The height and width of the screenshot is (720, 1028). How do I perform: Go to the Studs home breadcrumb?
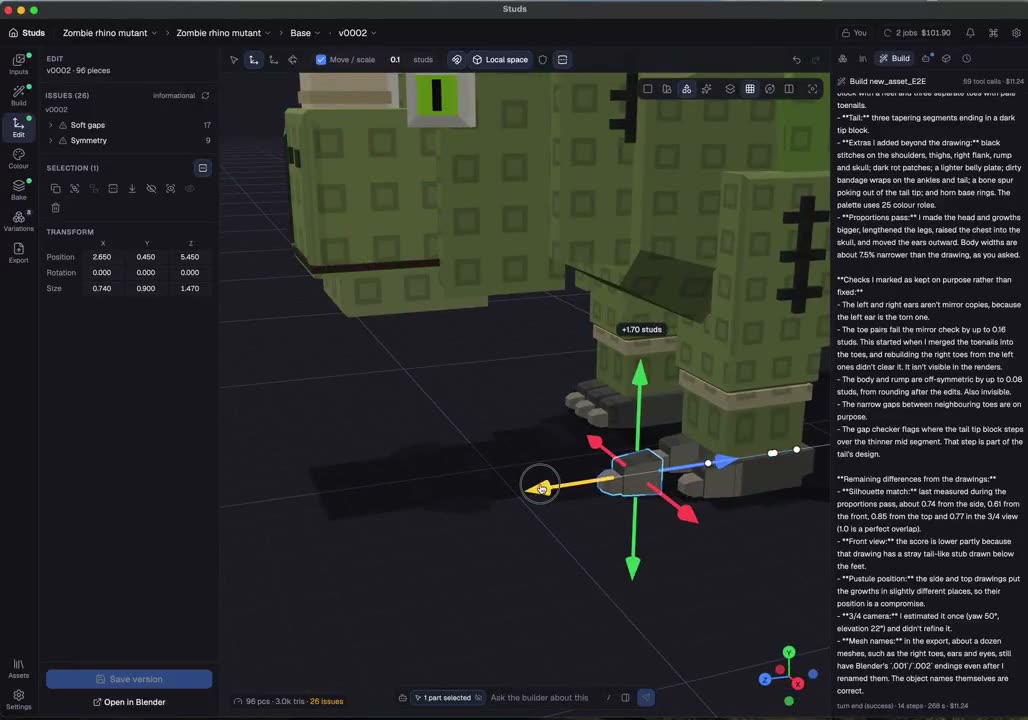(x=27, y=33)
